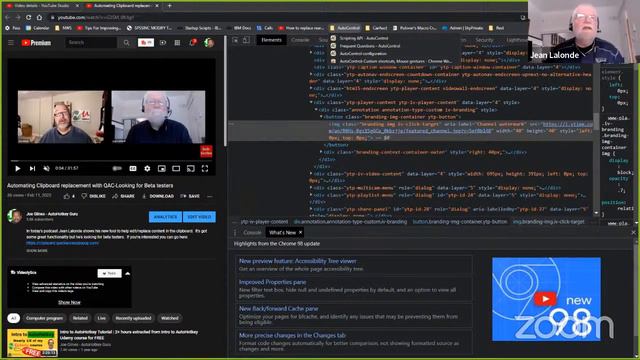Switch to the YouTube Studio video details tab
Image resolution: width=640 pixels, height=360 pixels.
pos(43,6)
